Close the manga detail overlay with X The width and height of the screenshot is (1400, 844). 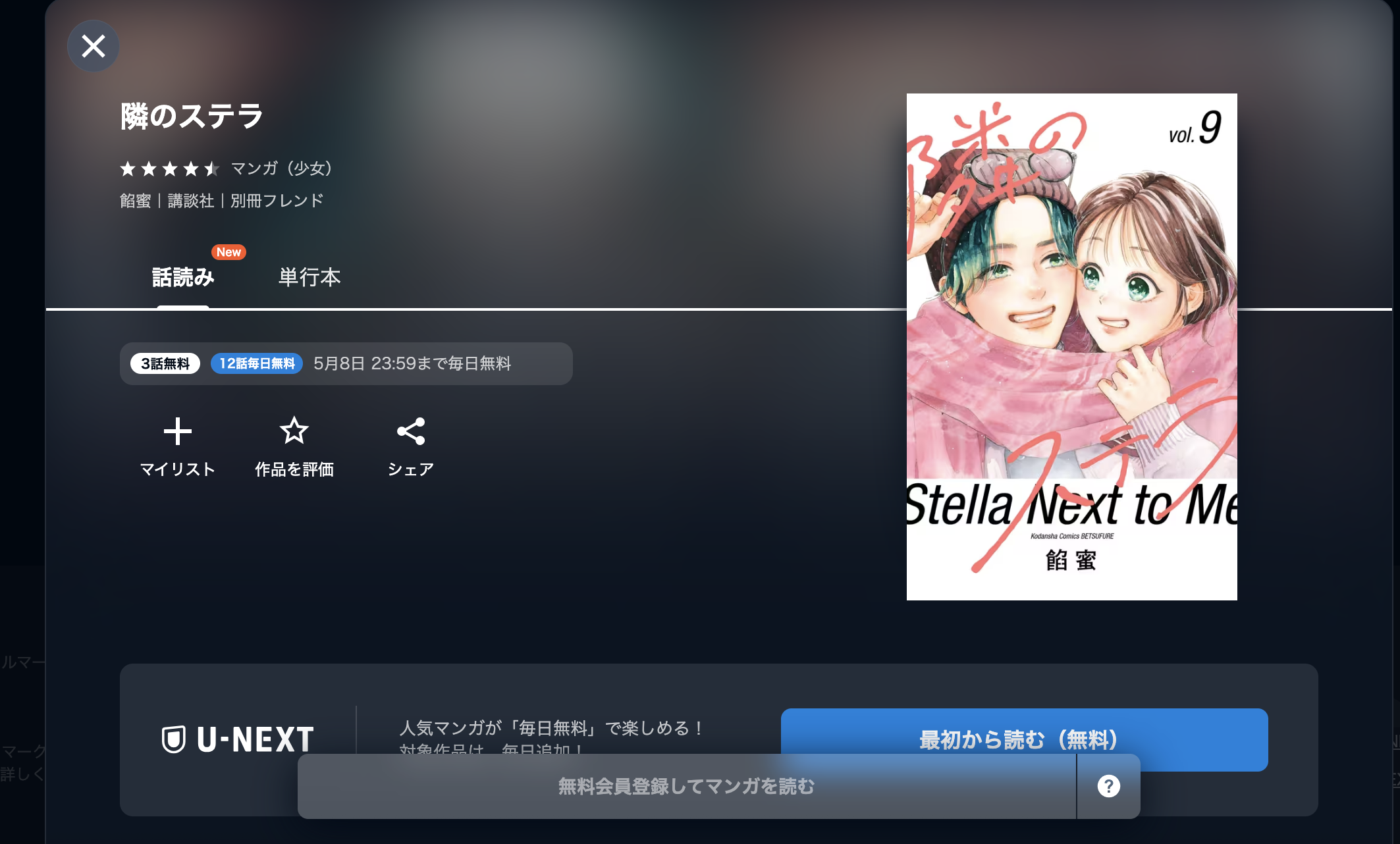[94, 46]
